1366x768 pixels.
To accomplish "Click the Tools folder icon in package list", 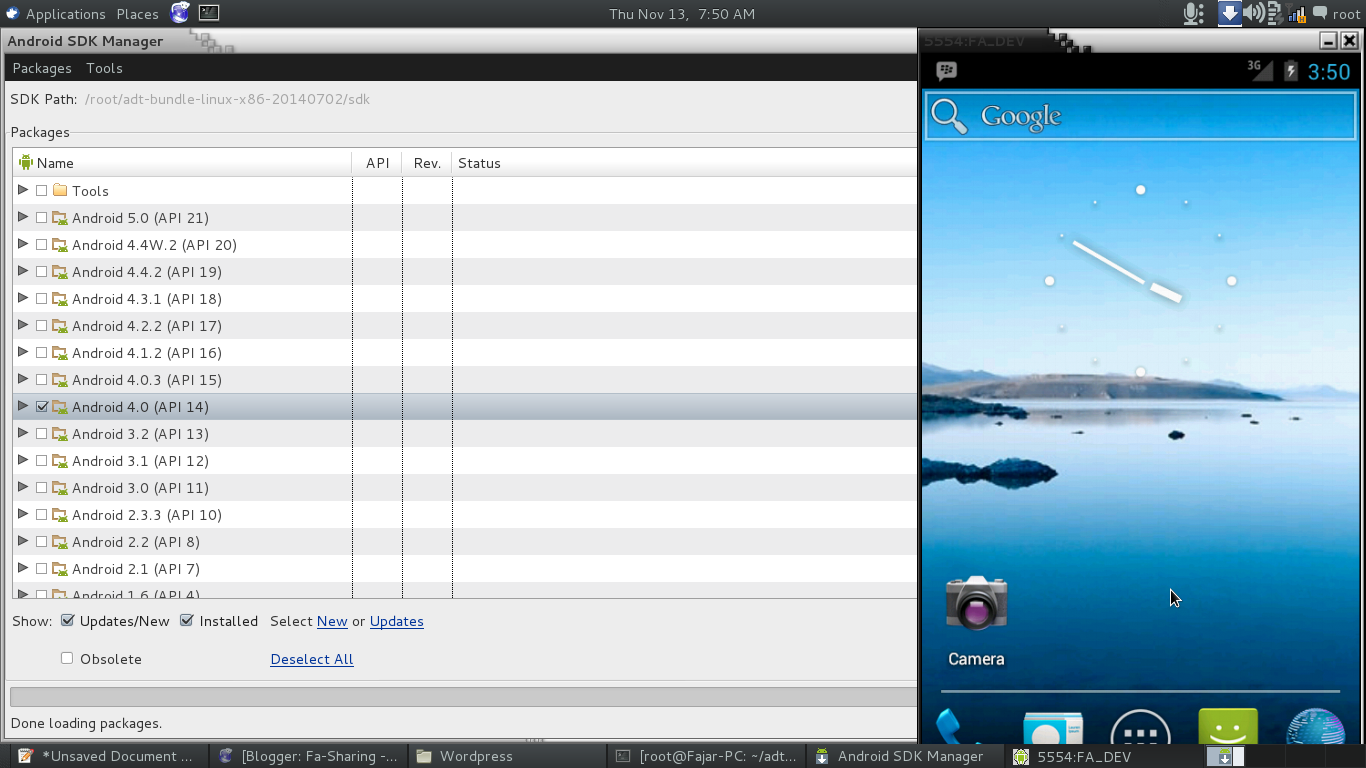I will click(x=60, y=190).
